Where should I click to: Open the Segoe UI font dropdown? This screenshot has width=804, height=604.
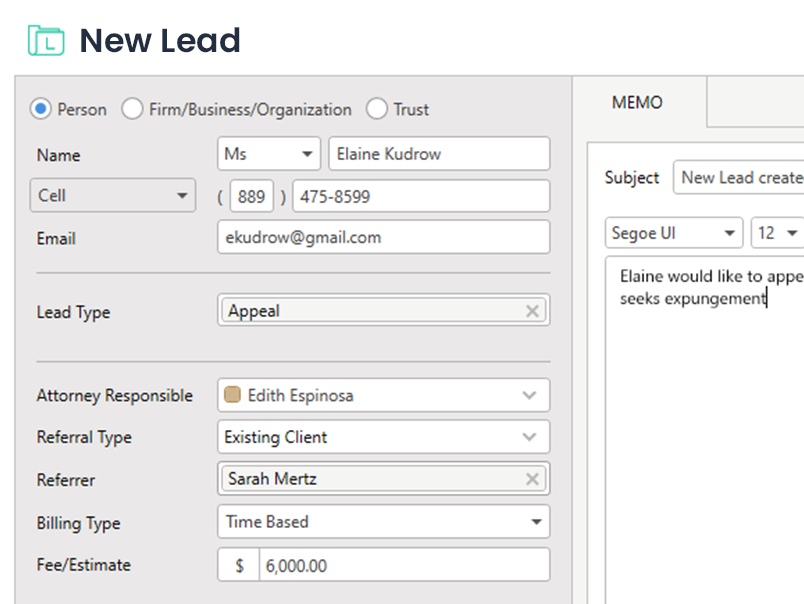[730, 233]
